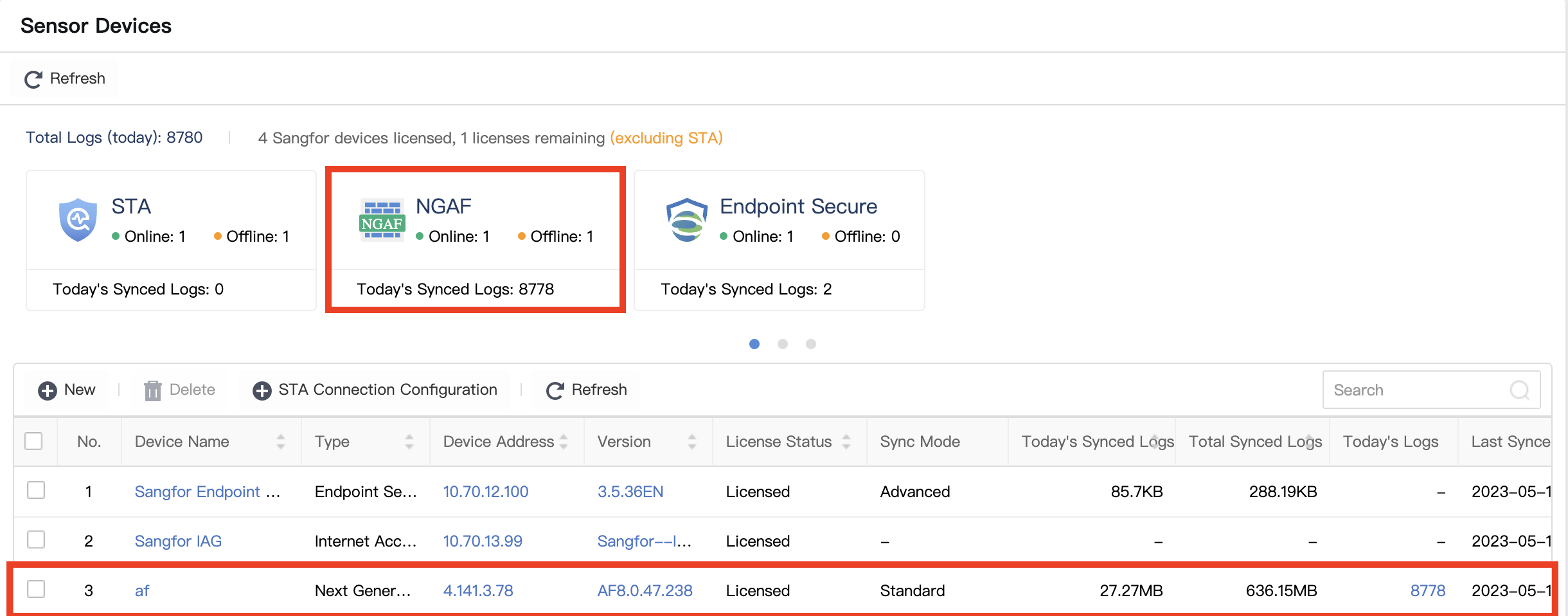Click the search magnifier icon

[x=1519, y=390]
